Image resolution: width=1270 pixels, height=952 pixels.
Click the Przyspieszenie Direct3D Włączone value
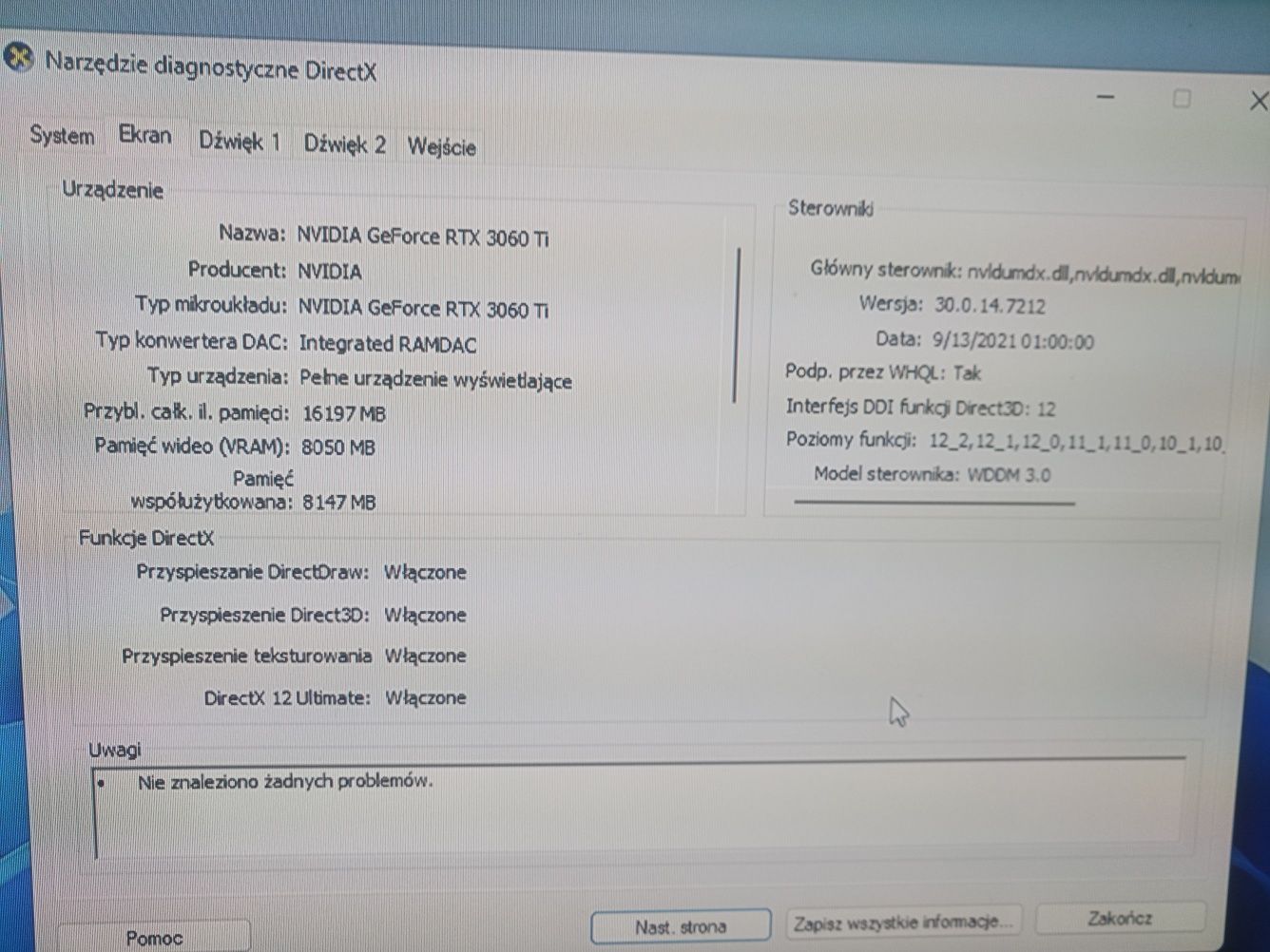click(425, 616)
